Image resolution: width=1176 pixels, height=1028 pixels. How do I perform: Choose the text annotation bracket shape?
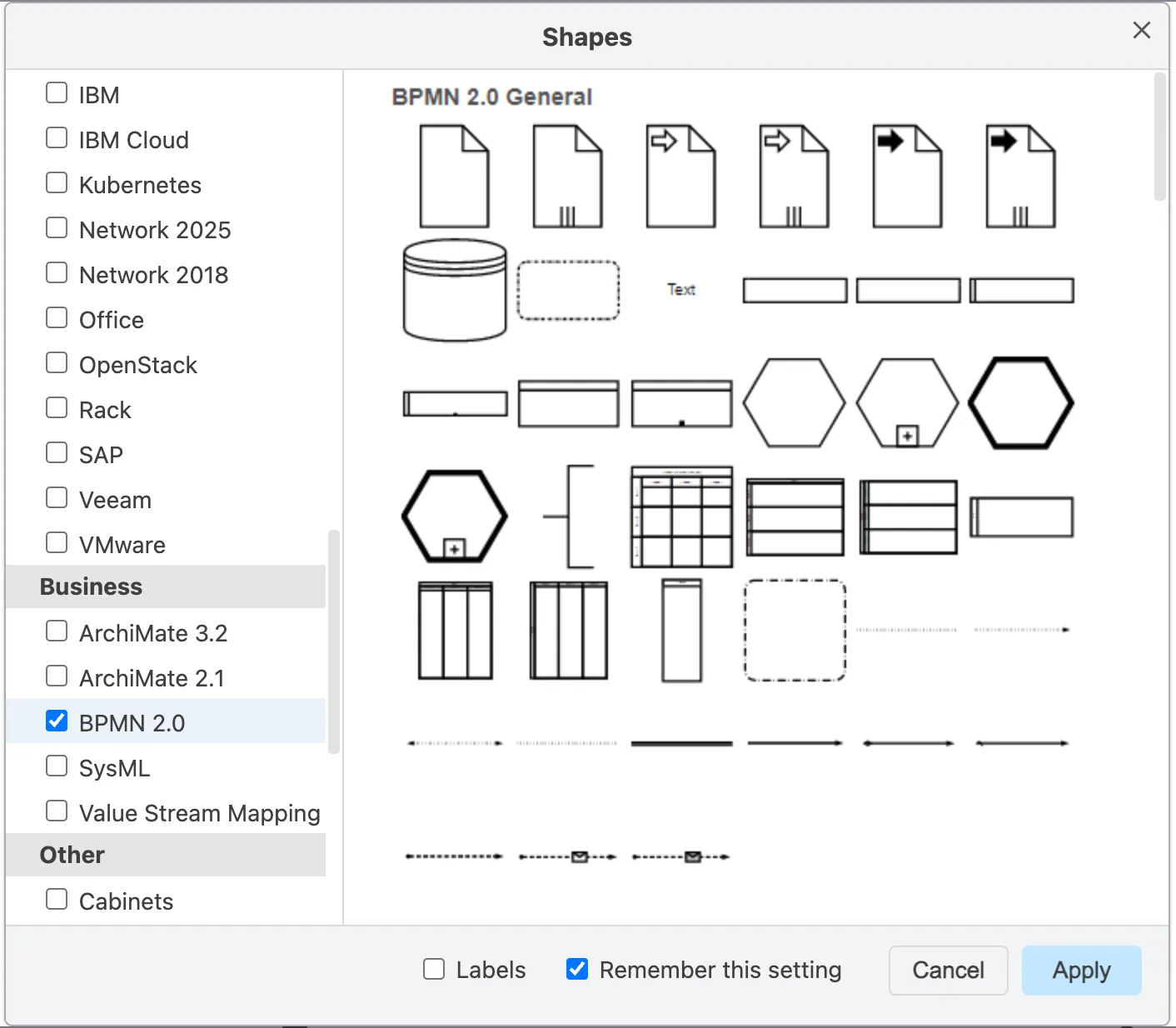click(x=568, y=516)
